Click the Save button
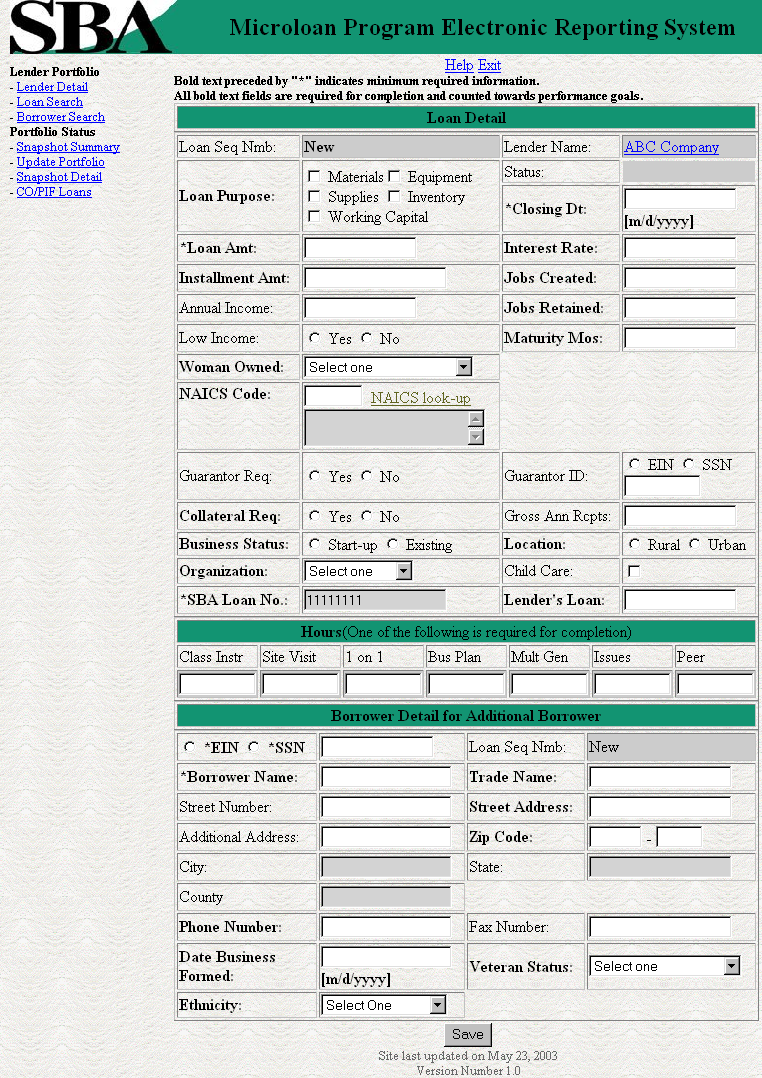The image size is (762, 1078). click(467, 1035)
